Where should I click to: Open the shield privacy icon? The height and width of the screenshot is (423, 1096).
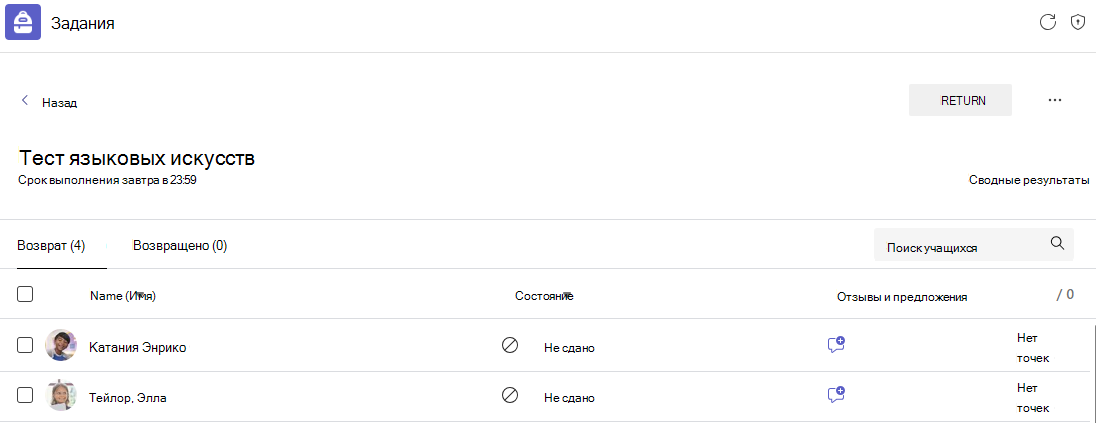point(1078,22)
